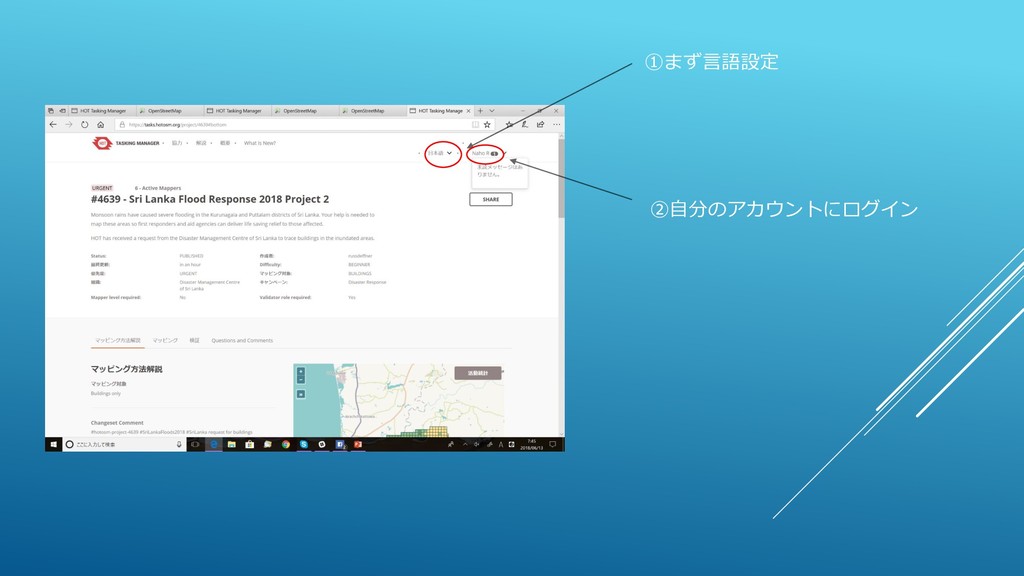Click the Cortana search box

point(124,444)
